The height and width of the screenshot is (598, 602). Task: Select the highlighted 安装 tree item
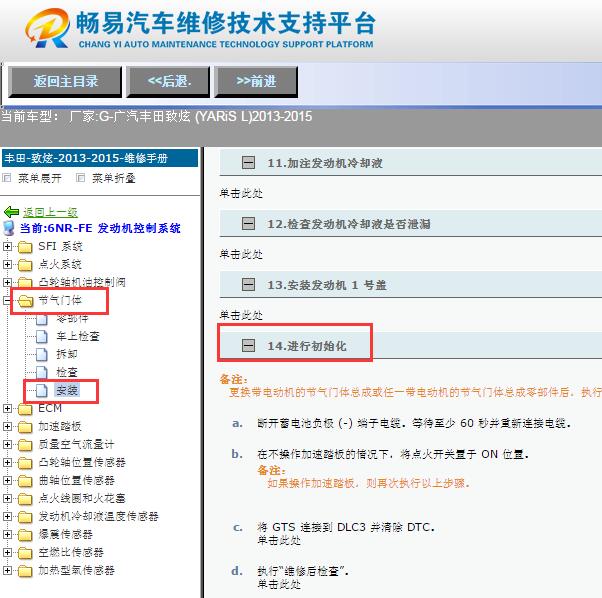tap(67, 390)
